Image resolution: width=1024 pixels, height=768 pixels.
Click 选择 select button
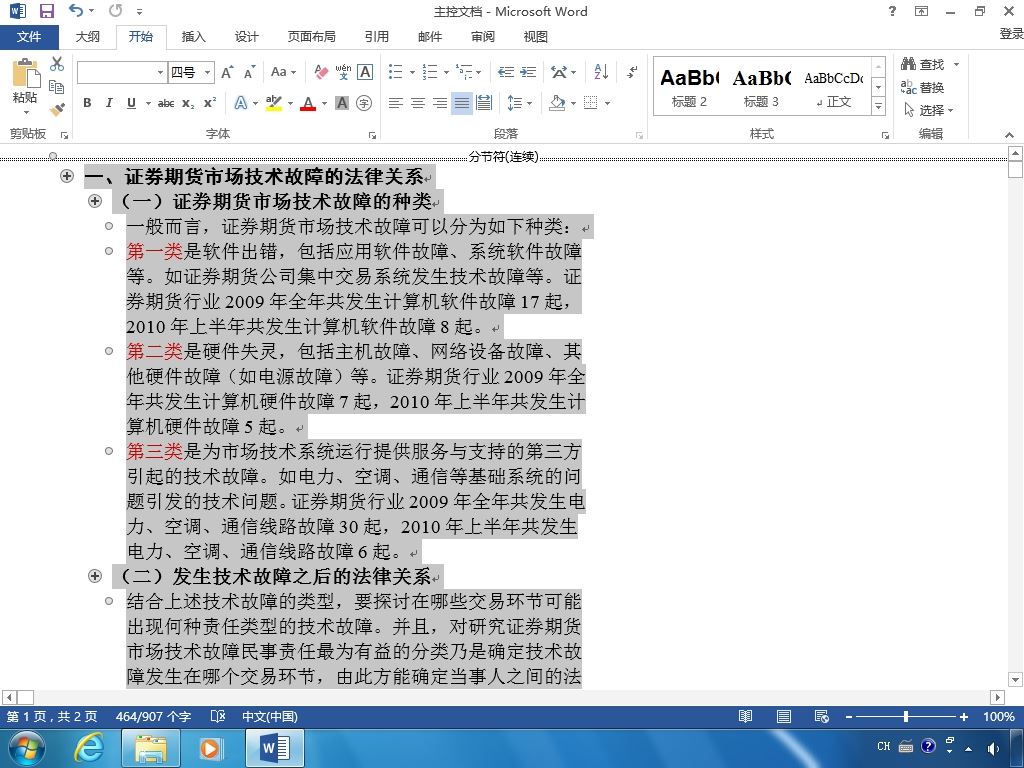929,110
